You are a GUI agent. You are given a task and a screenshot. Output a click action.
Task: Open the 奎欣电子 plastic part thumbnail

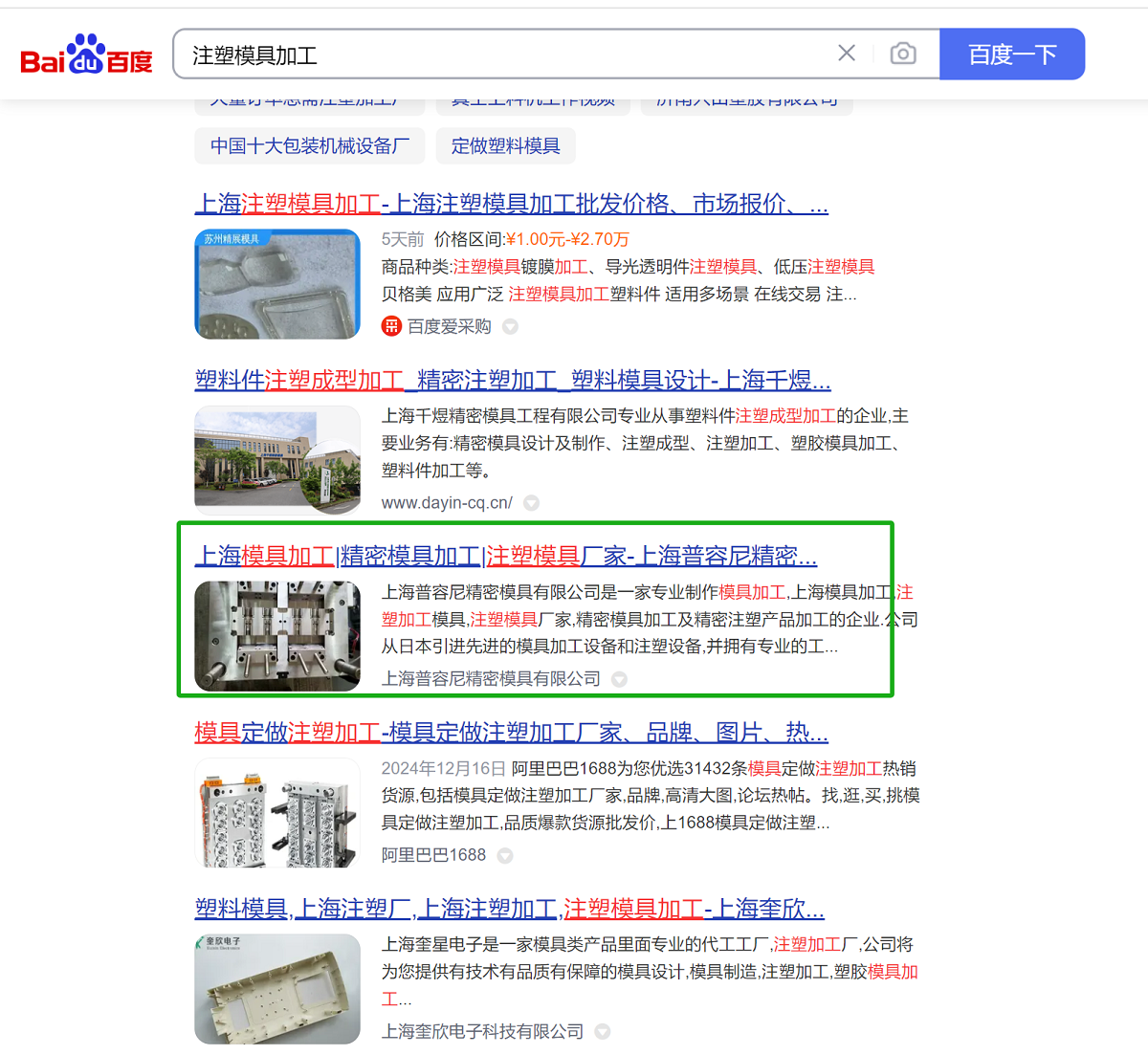click(277, 989)
